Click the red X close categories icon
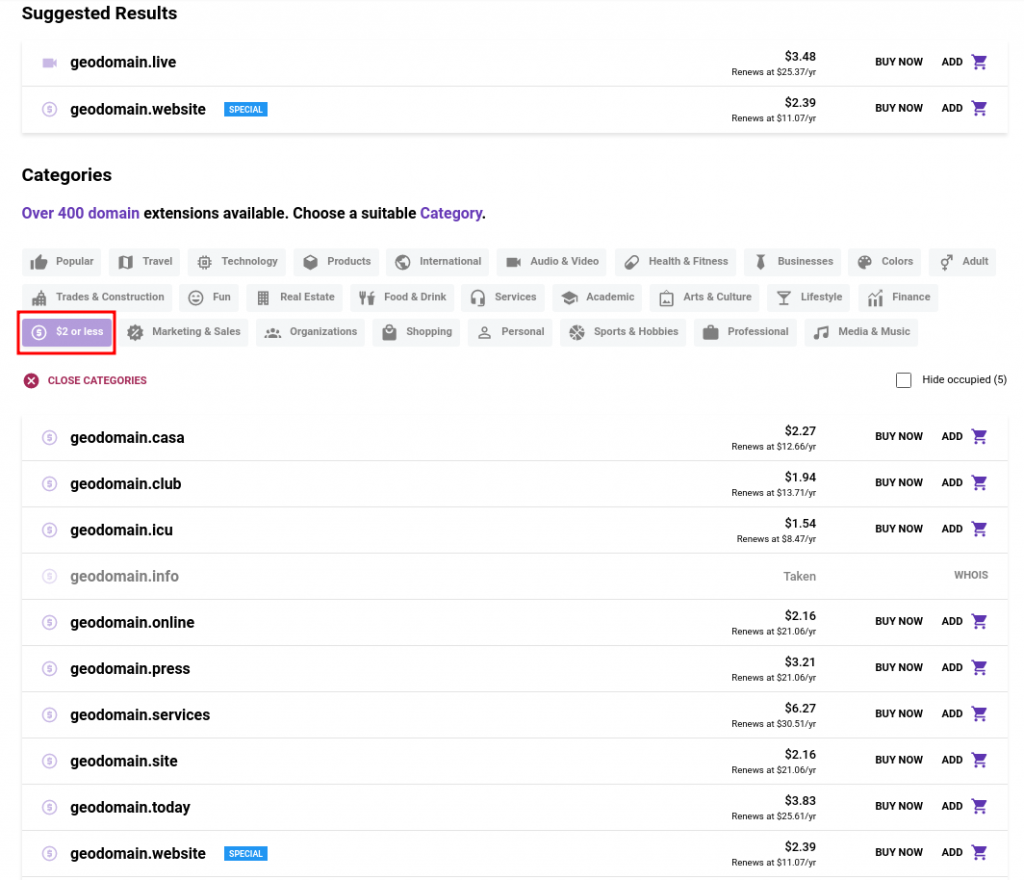Viewport: 1024px width, 880px height. [31, 381]
